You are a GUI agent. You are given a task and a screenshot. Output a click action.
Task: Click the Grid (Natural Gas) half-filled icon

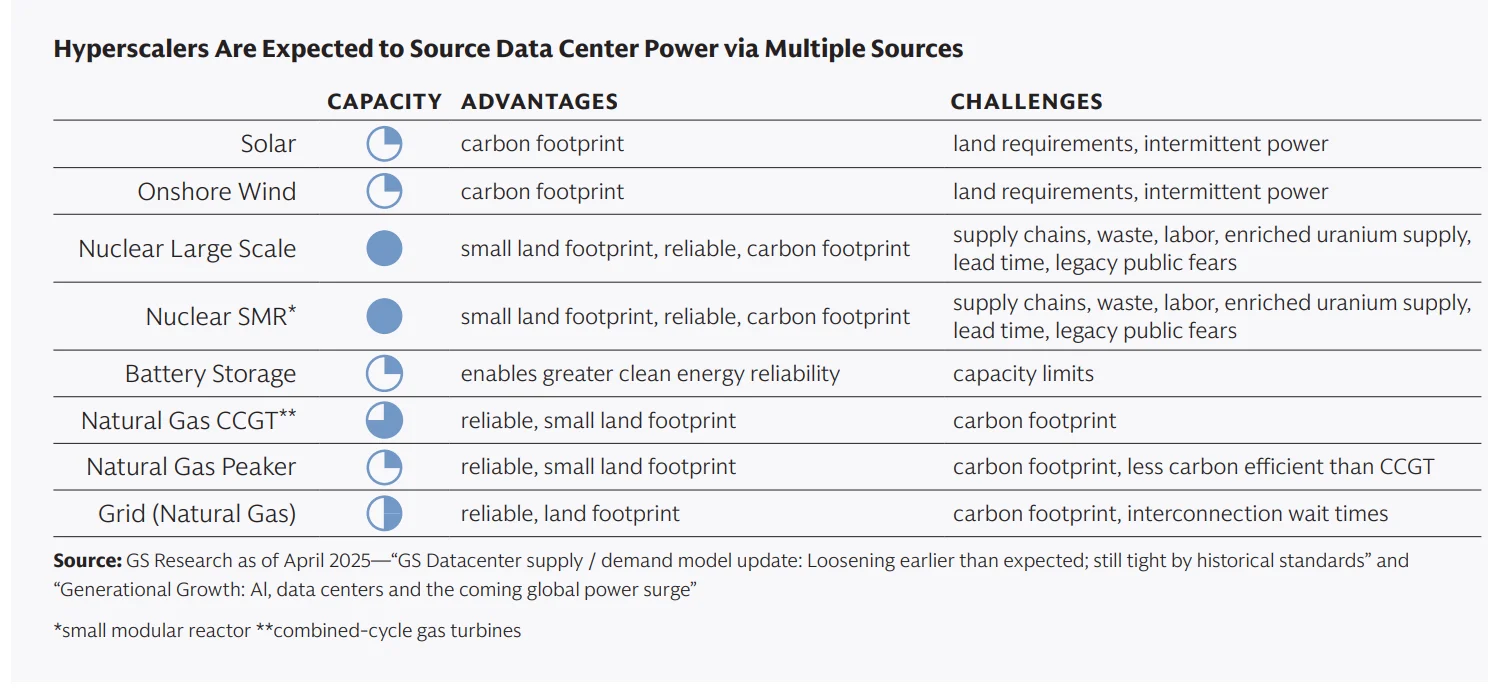pyautogui.click(x=384, y=514)
